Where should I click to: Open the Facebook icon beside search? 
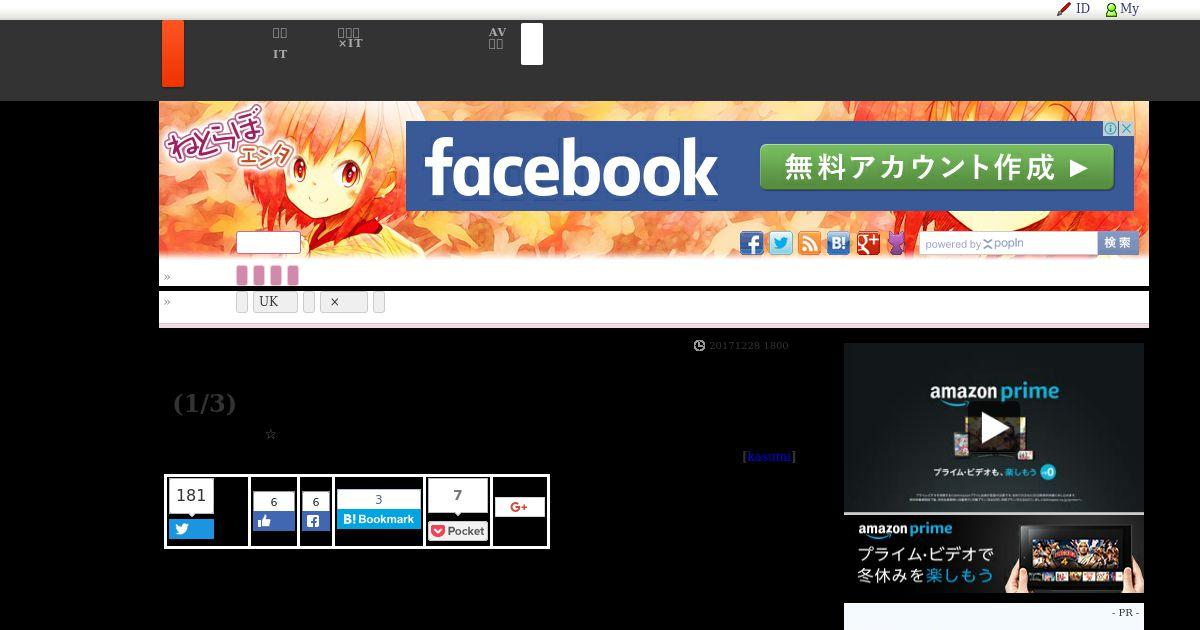(x=752, y=243)
